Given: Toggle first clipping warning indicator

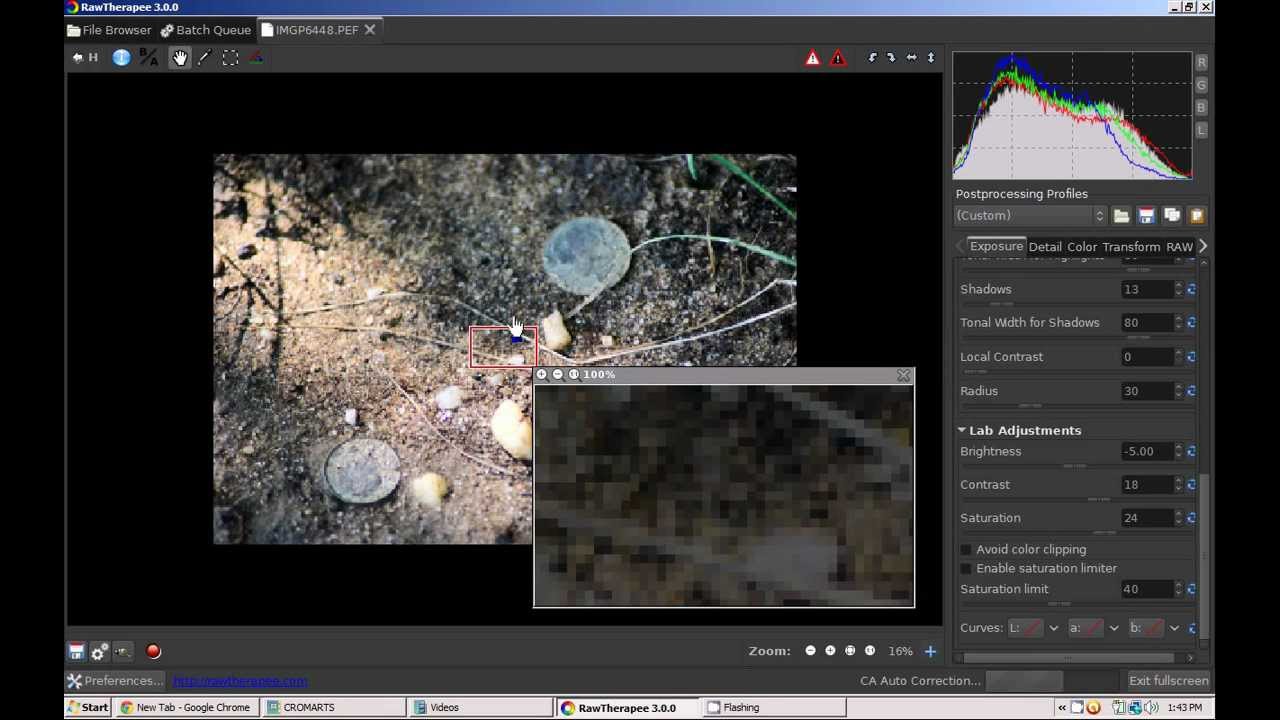Looking at the screenshot, I should pos(812,58).
